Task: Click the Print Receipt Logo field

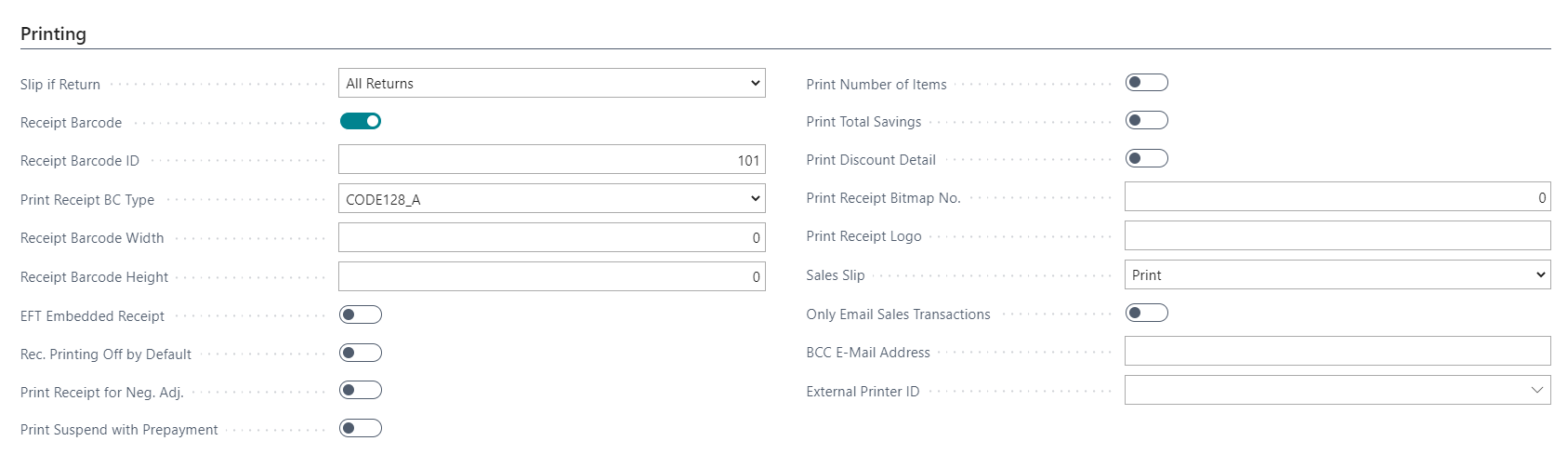Action: click(1337, 235)
